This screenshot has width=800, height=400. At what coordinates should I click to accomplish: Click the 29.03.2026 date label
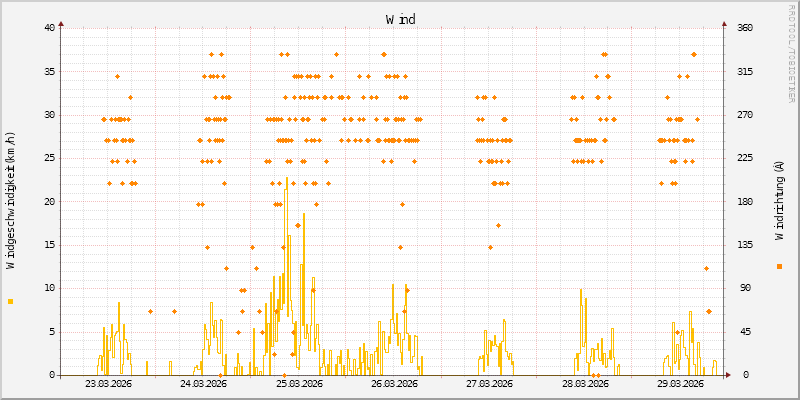coord(680,383)
